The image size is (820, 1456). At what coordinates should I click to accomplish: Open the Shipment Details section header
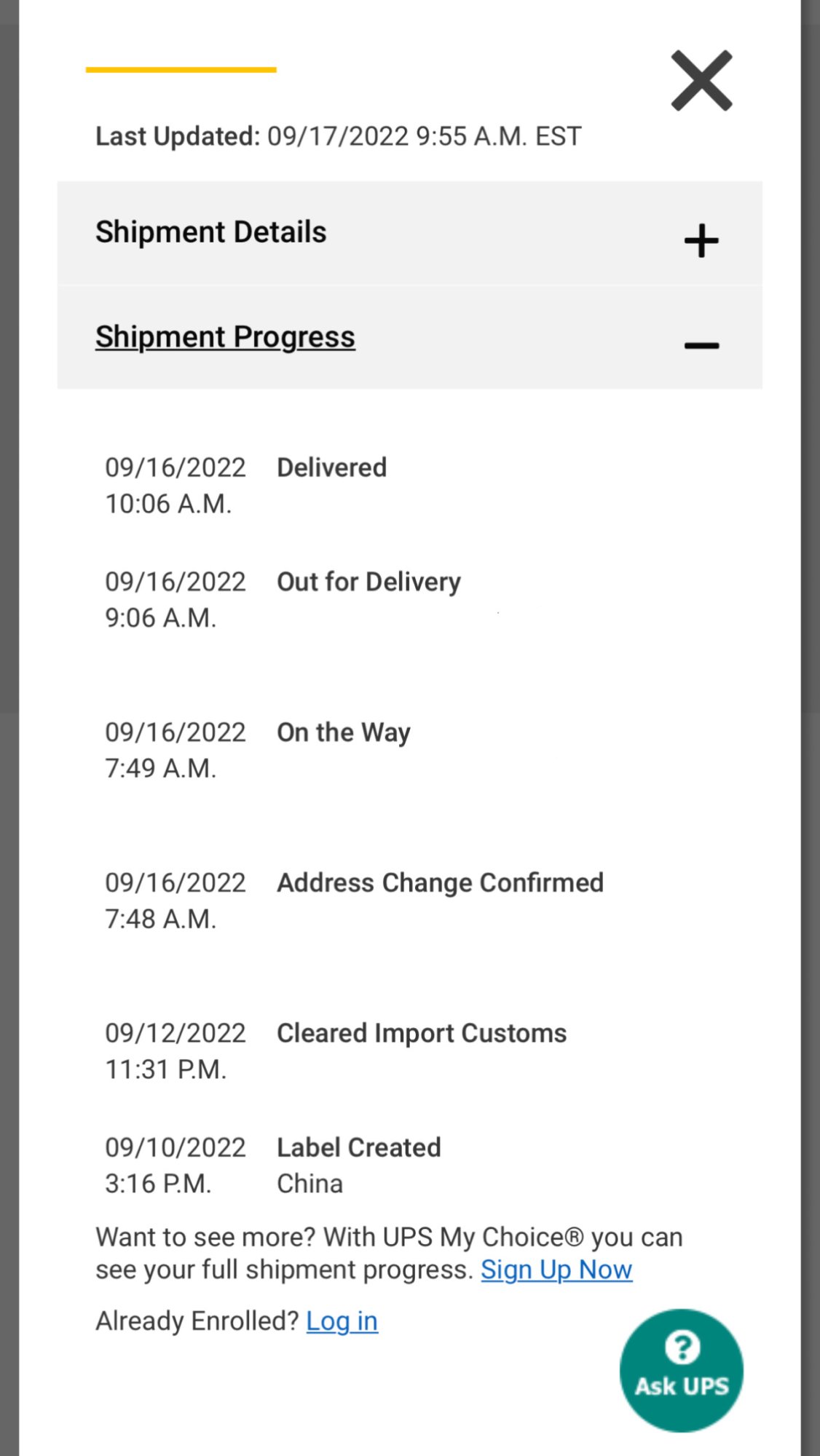click(x=211, y=232)
